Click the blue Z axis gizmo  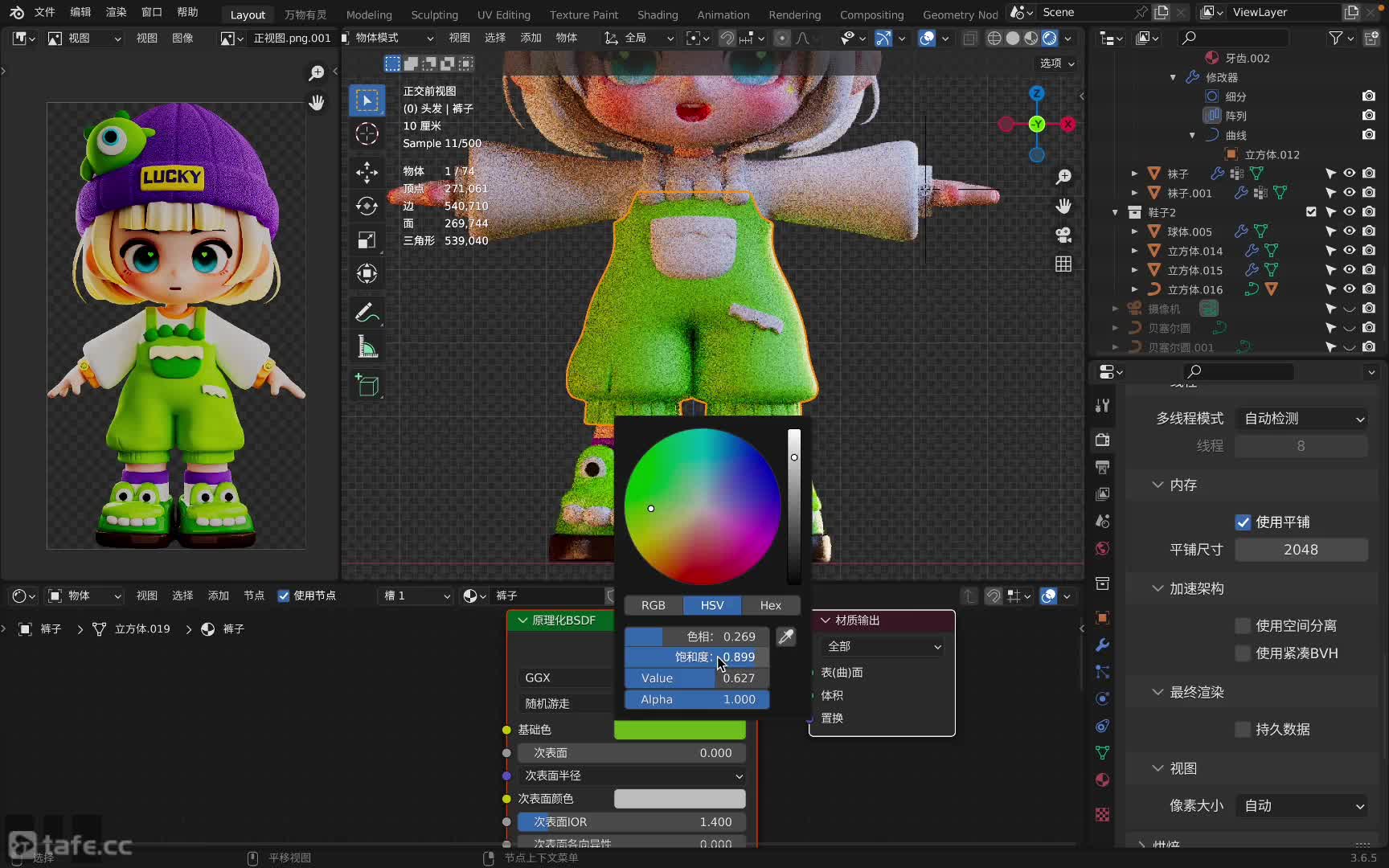click(x=1037, y=93)
